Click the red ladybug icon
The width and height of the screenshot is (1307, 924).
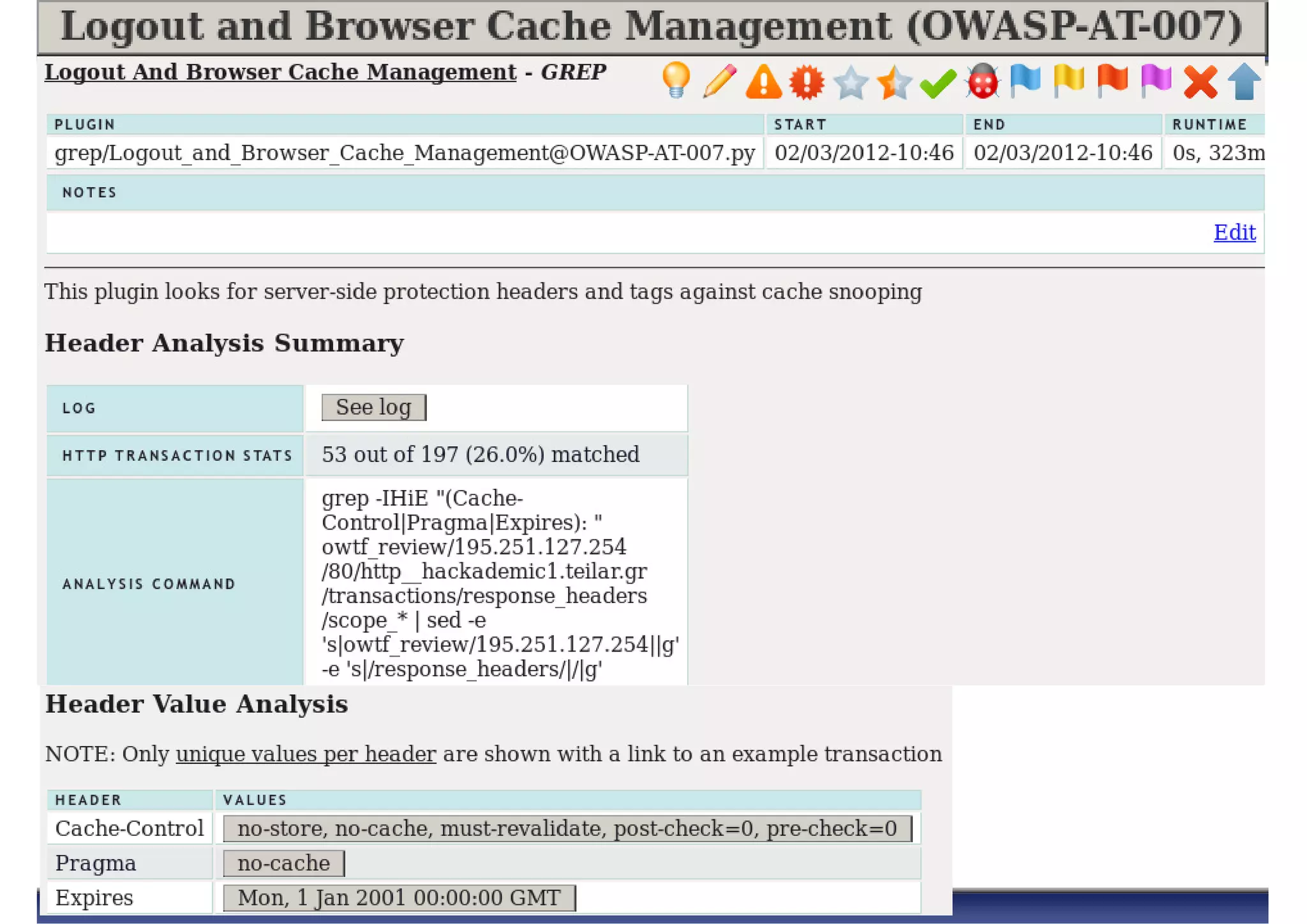click(982, 82)
